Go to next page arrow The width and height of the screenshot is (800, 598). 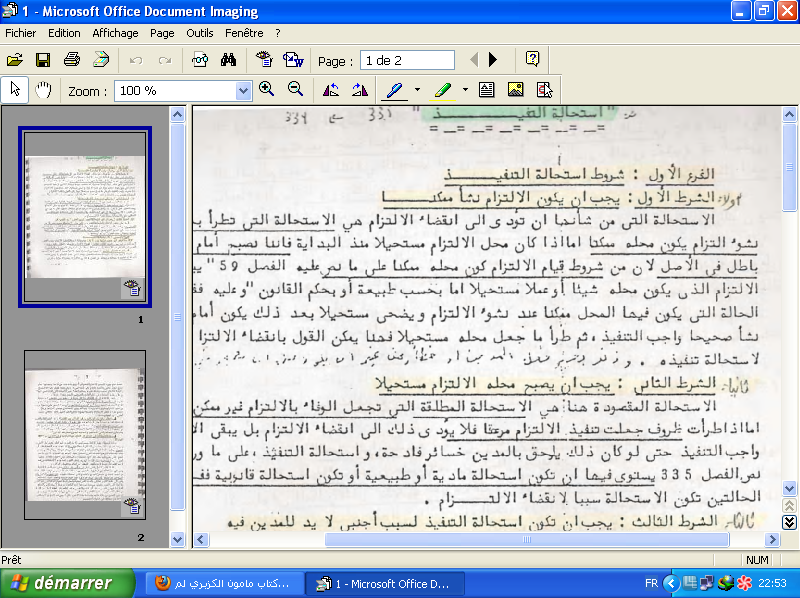pos(492,60)
